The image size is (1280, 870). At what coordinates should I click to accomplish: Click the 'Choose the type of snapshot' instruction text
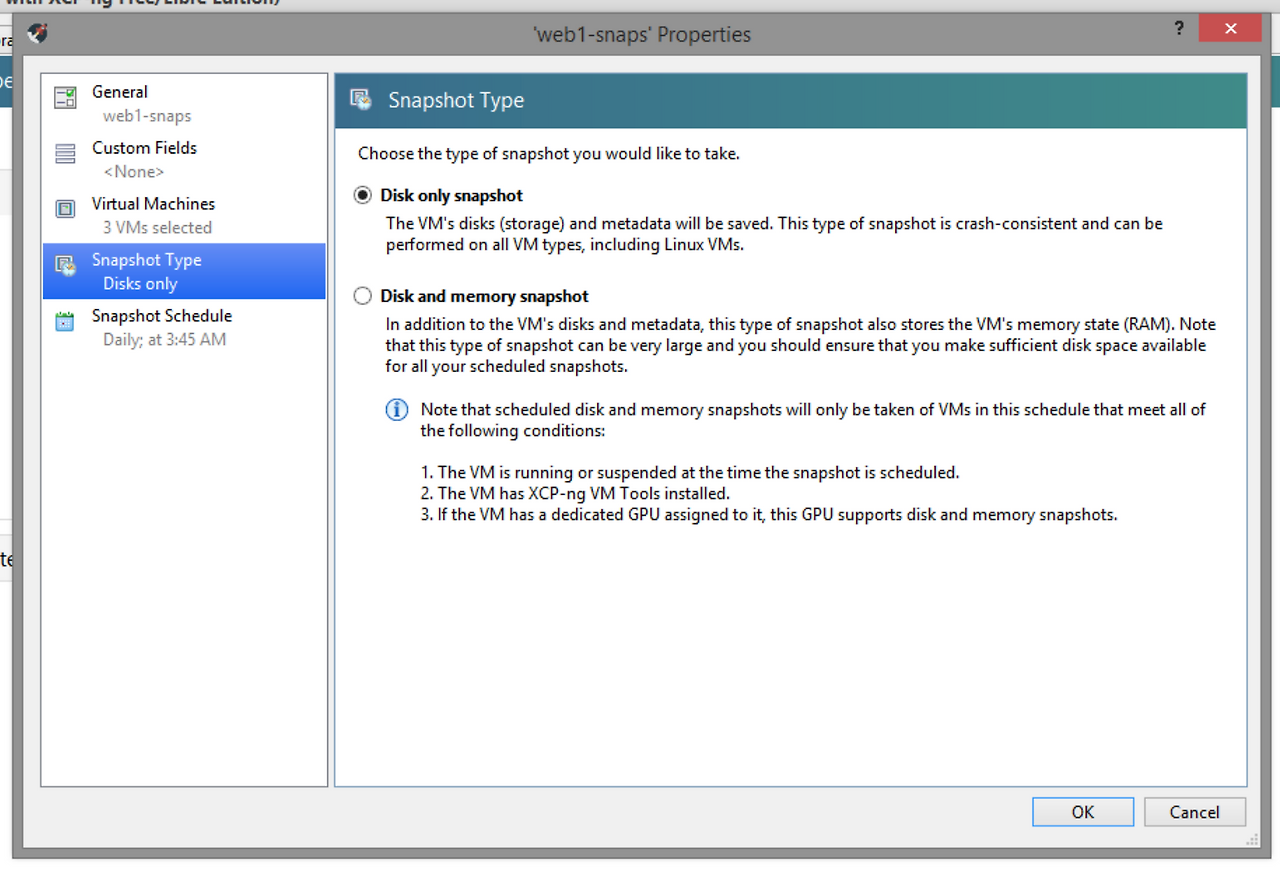click(x=549, y=154)
